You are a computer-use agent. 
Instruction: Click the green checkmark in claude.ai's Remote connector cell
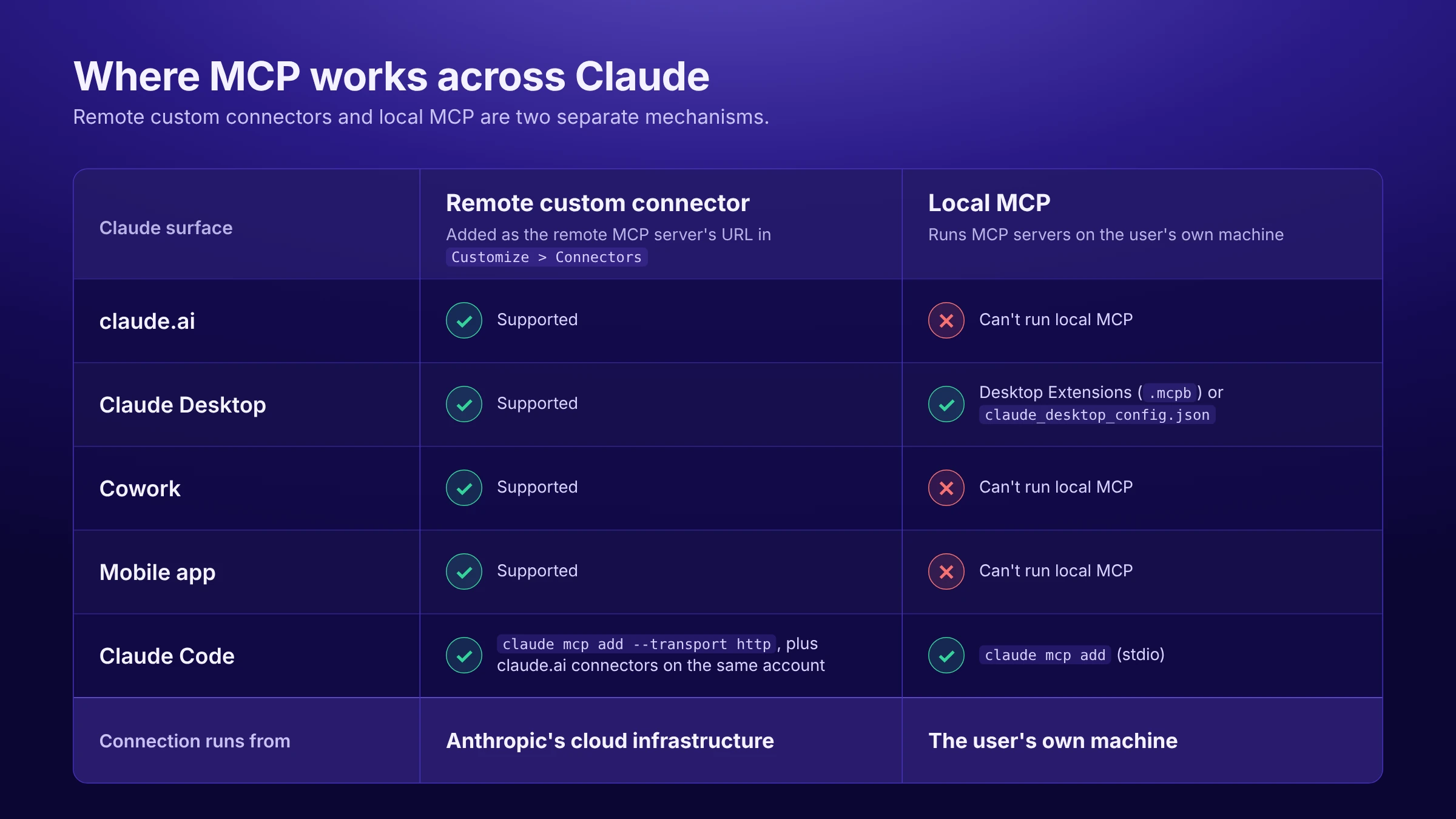464,320
